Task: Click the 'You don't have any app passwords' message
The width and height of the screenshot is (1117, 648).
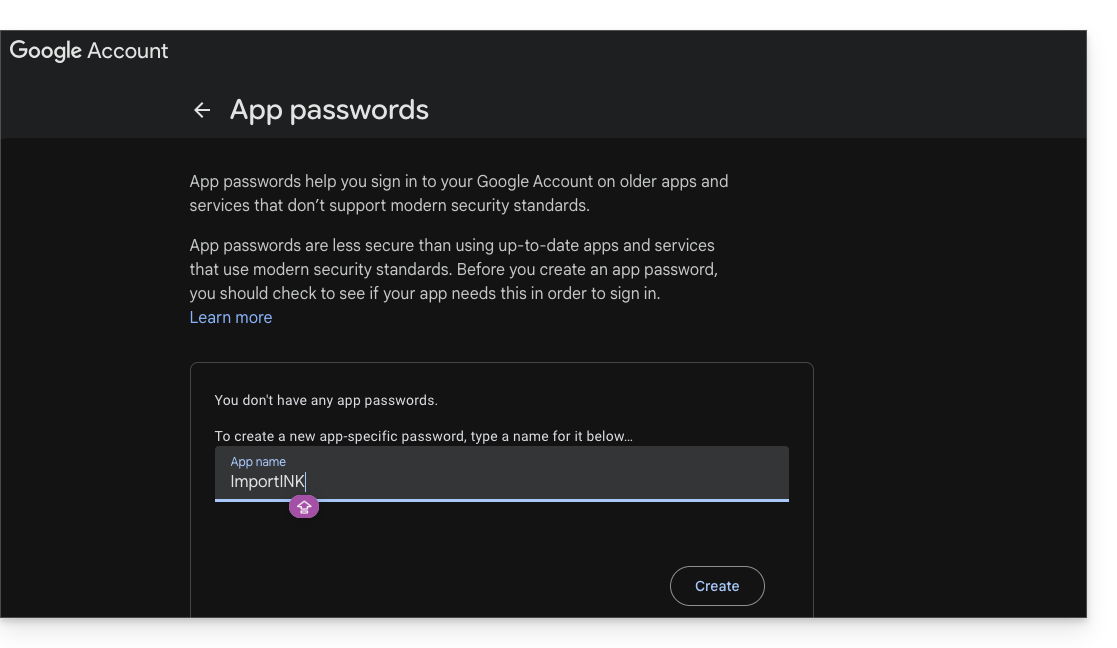Action: 326,401
